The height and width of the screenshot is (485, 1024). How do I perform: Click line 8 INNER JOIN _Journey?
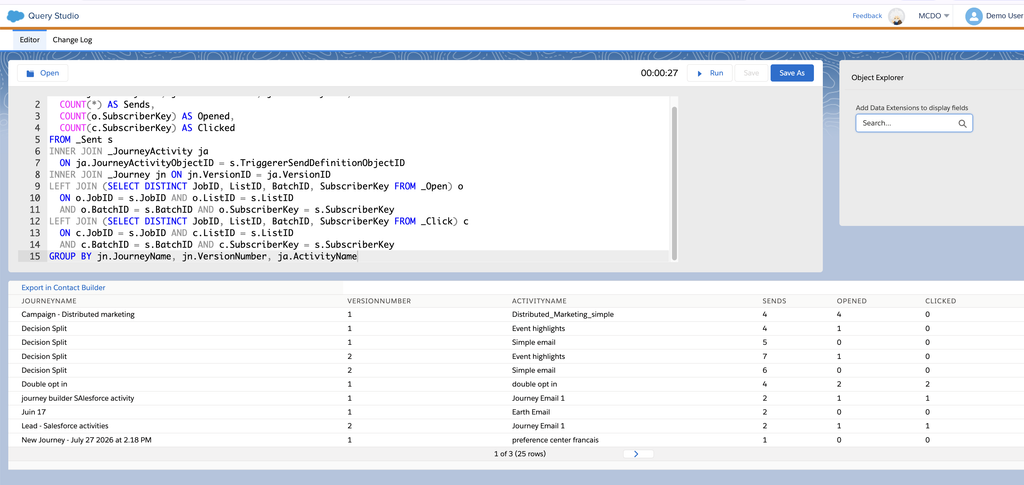(x=190, y=174)
